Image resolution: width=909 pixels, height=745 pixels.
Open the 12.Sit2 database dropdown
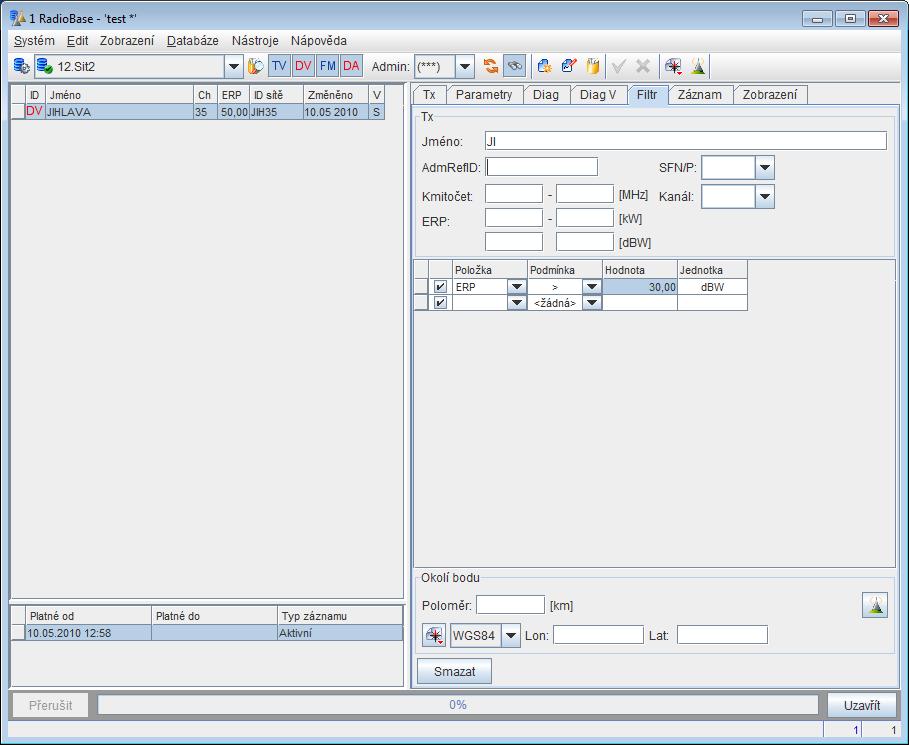coord(233,67)
